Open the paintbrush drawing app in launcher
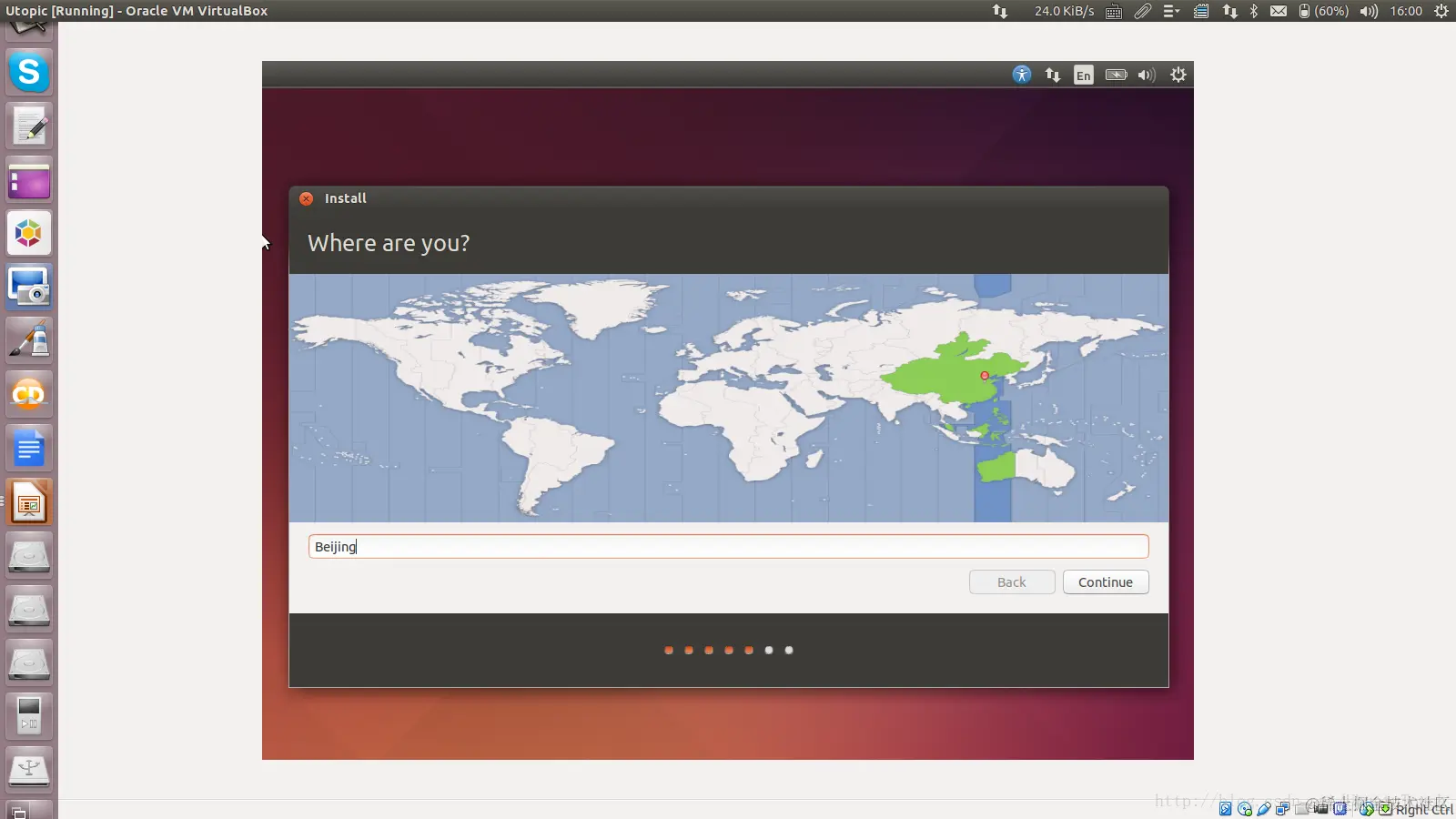 29,341
